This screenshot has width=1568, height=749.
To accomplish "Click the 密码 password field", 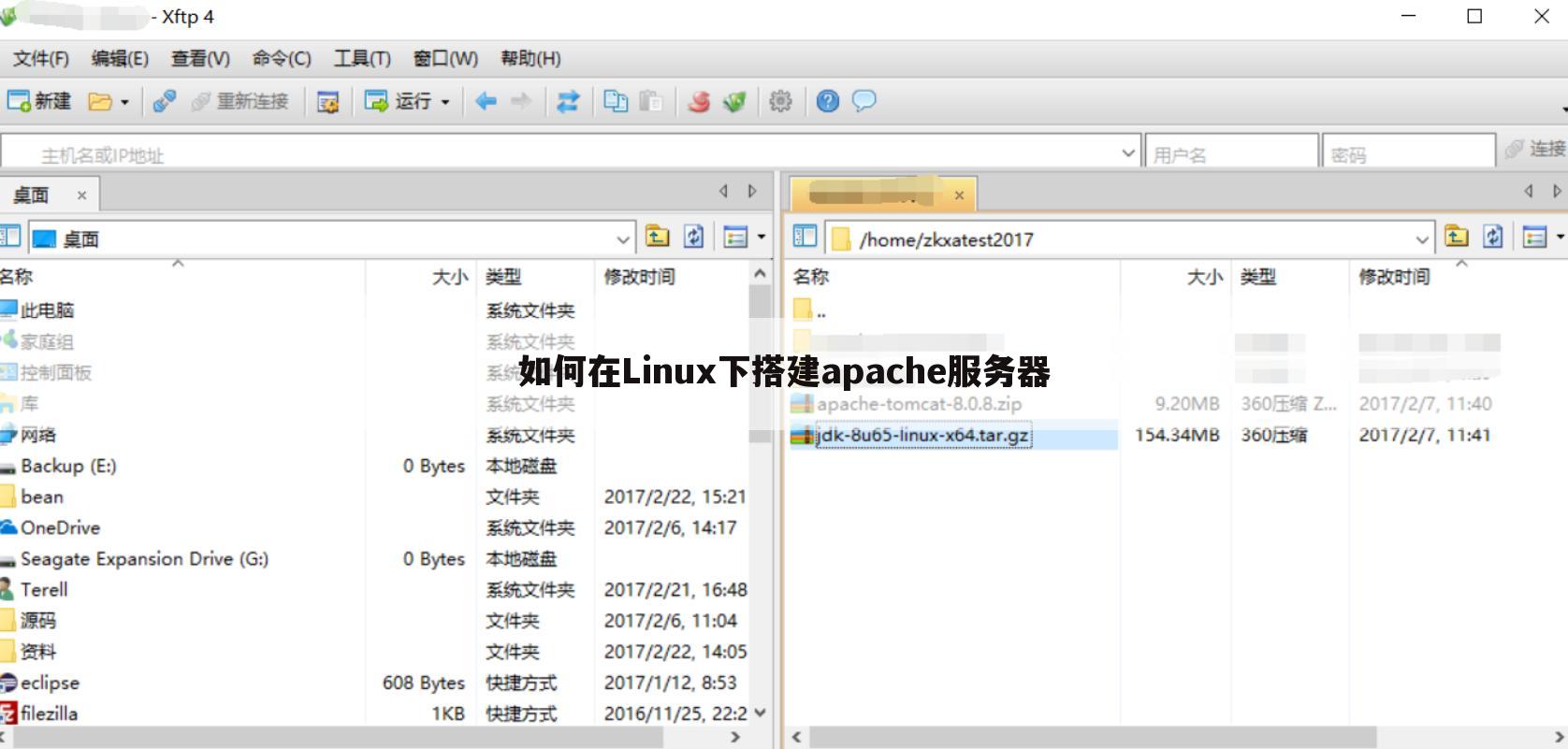I will pyautogui.click(x=1408, y=152).
